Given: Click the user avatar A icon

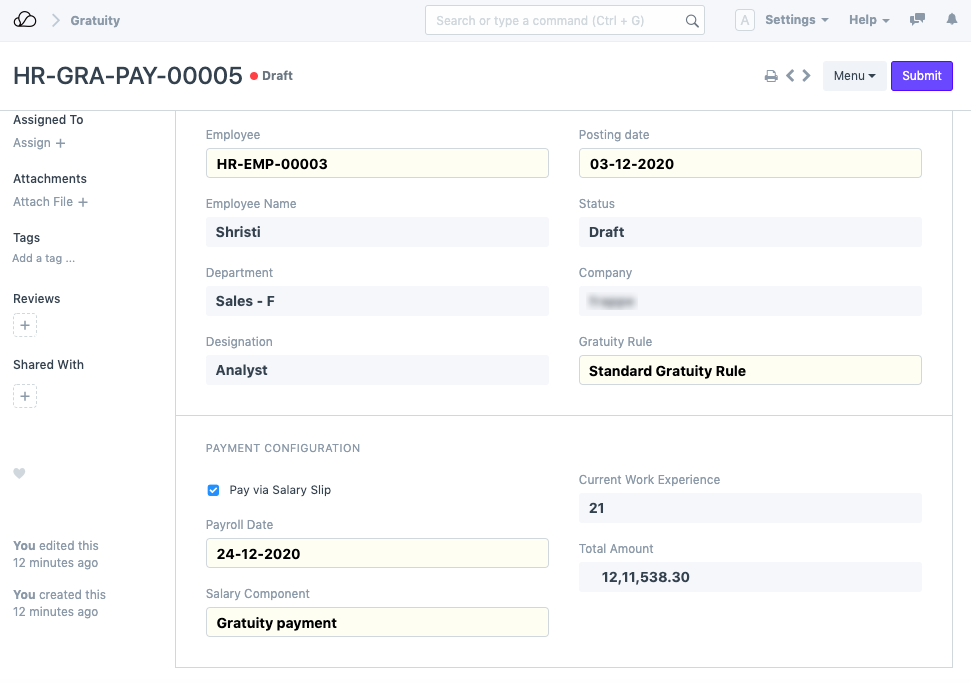Looking at the screenshot, I should [x=744, y=20].
